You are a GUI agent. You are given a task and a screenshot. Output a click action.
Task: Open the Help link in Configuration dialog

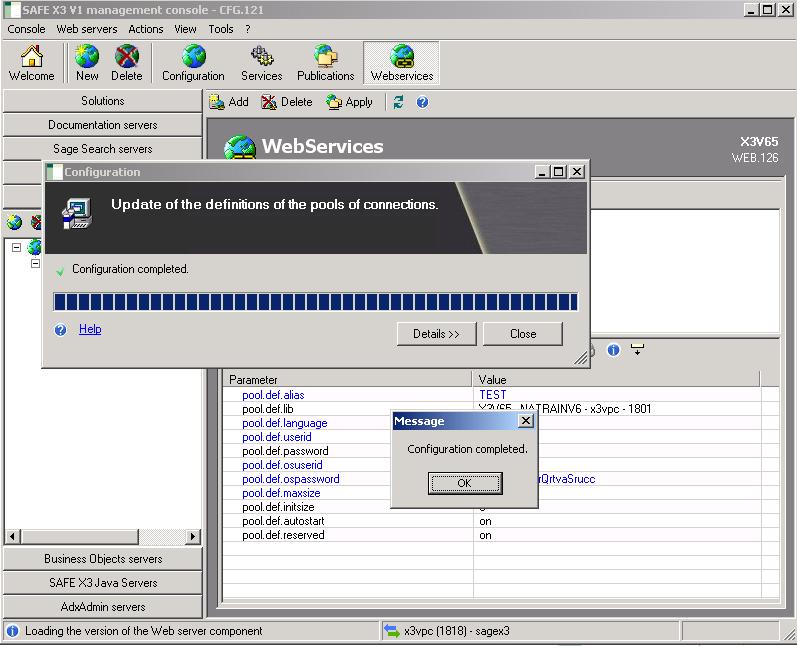tap(90, 329)
